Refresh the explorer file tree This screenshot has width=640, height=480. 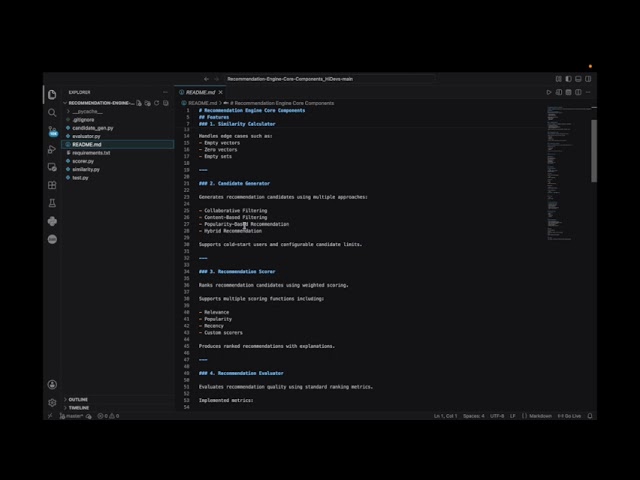pos(157,103)
